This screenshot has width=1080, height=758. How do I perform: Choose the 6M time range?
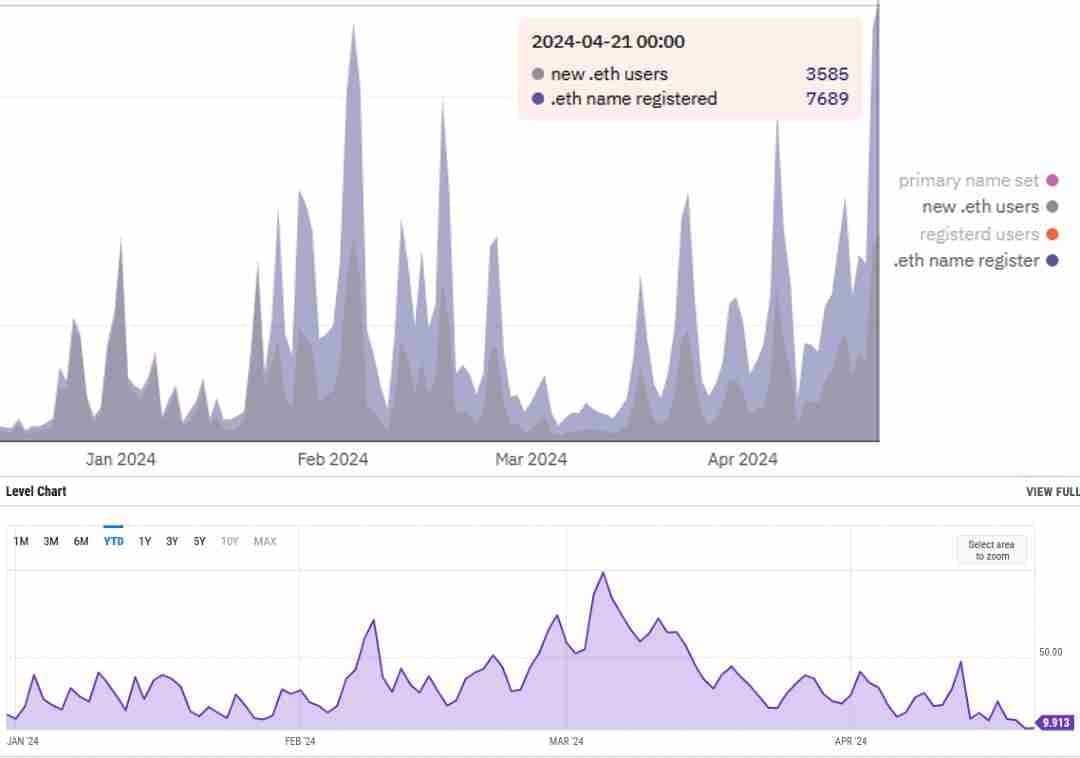click(x=81, y=541)
